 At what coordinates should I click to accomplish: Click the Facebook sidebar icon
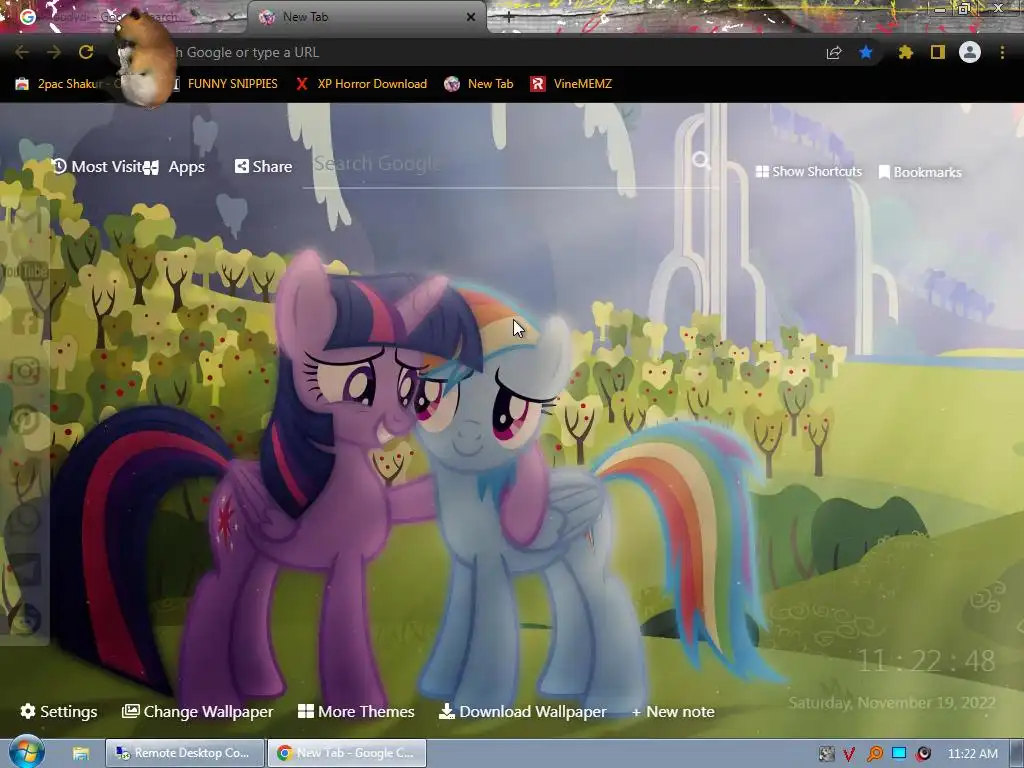pyautogui.click(x=25, y=321)
